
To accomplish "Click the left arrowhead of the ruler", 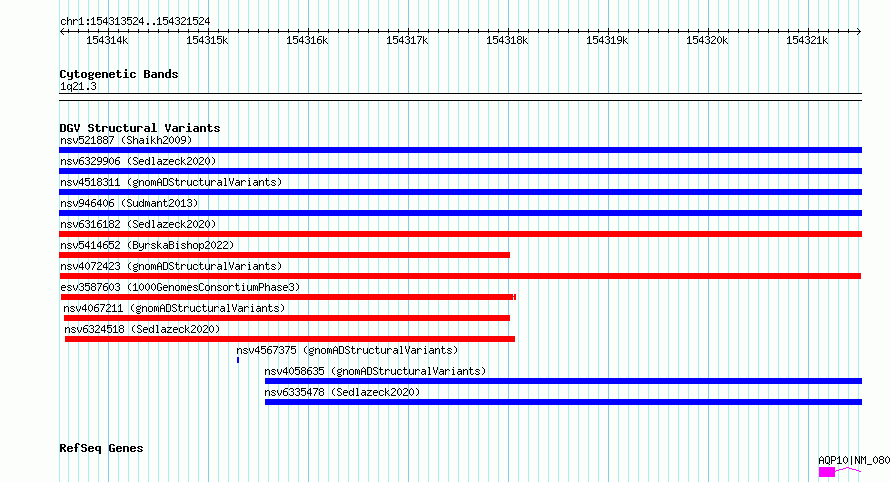I will pos(62,32).
